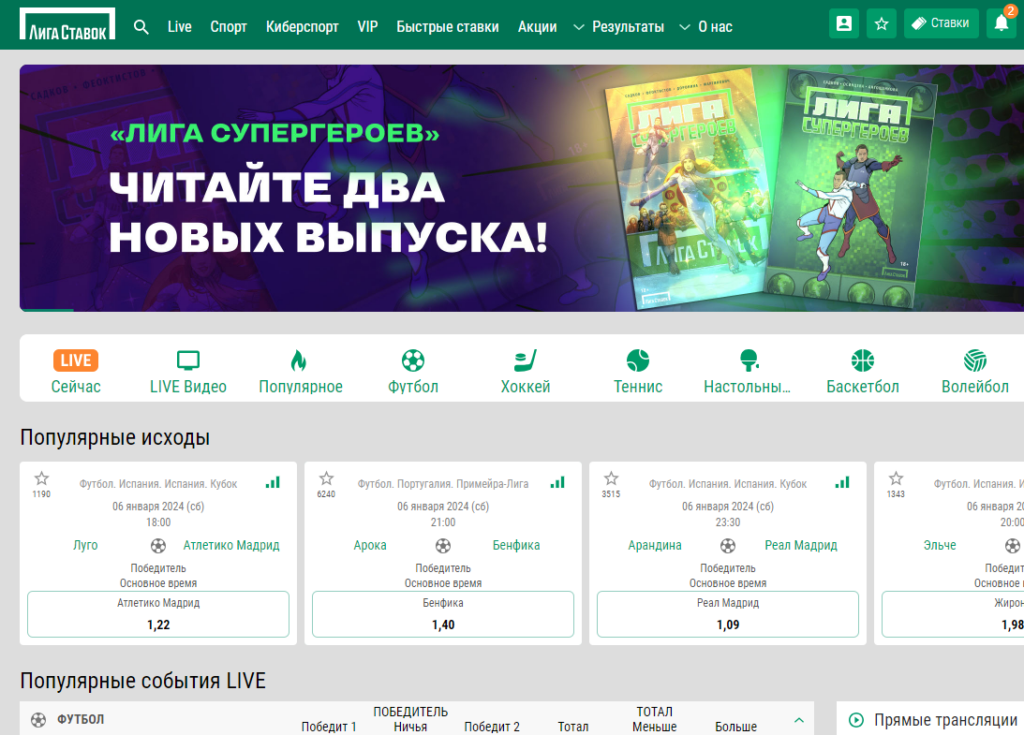Open the Спорт menu item

pos(229,27)
